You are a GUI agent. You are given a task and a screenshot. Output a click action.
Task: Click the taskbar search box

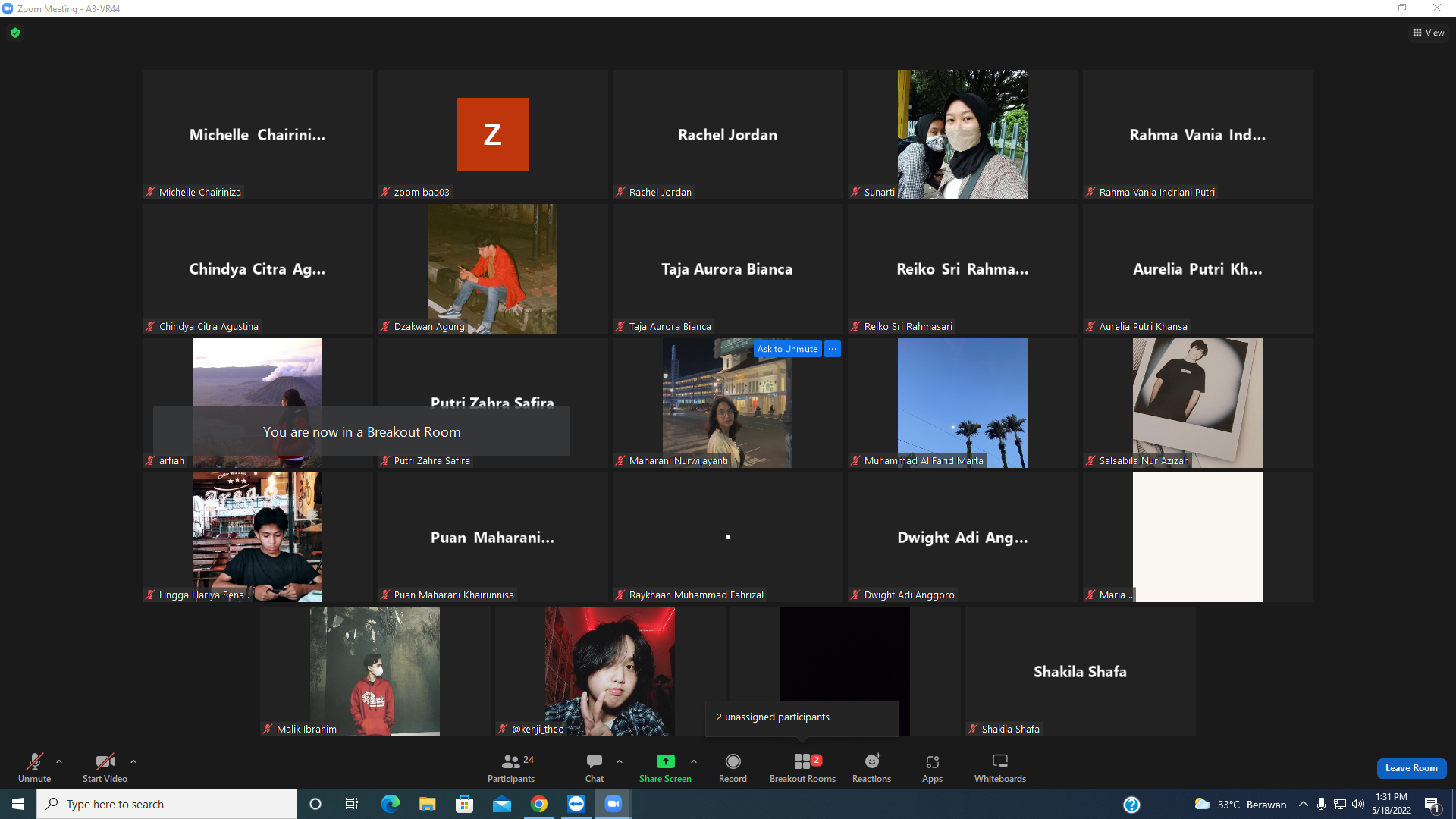[167, 804]
